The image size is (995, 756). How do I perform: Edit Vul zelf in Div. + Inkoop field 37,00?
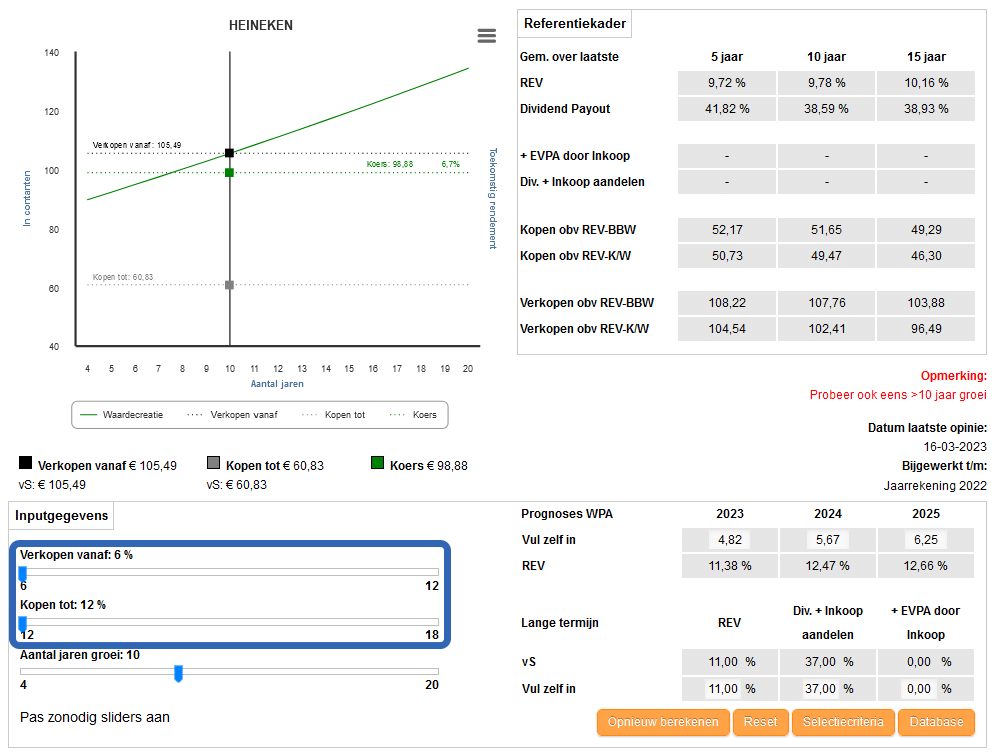(820, 689)
